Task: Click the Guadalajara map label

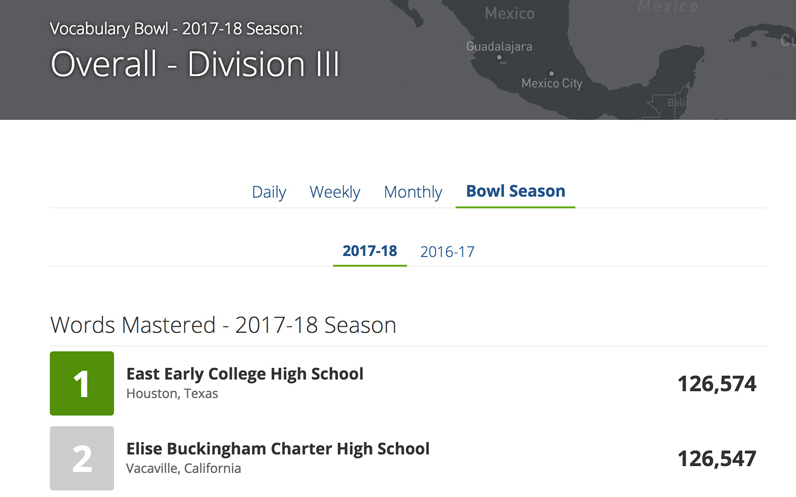Action: click(499, 46)
